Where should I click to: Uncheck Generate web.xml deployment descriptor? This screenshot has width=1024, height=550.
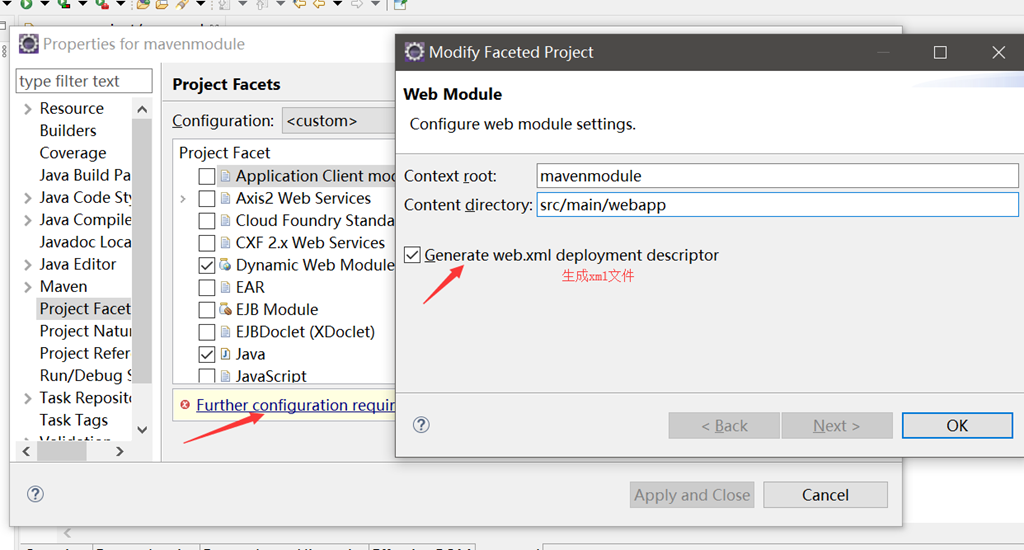tap(412, 255)
